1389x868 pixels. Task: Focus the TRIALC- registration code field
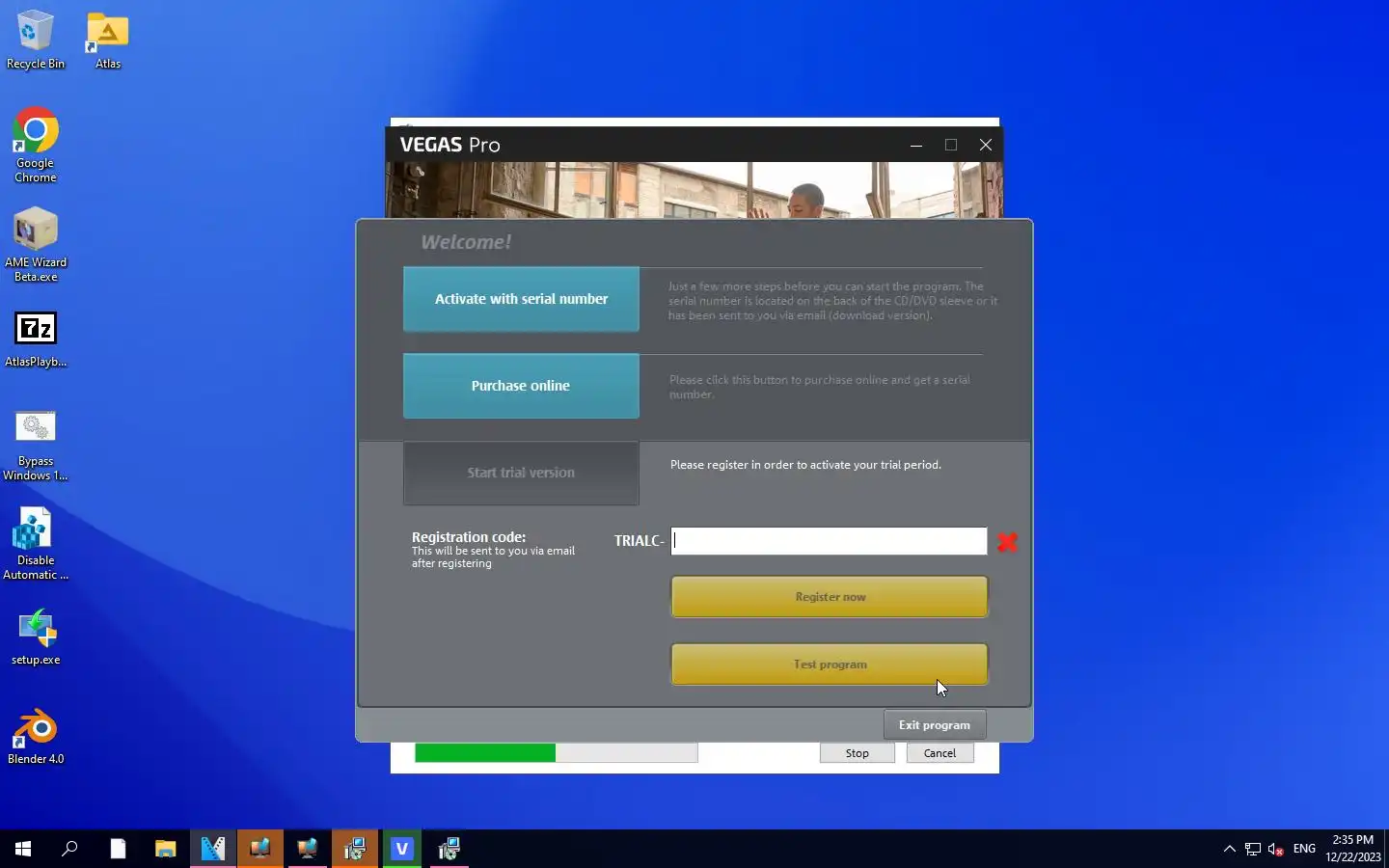pos(829,541)
